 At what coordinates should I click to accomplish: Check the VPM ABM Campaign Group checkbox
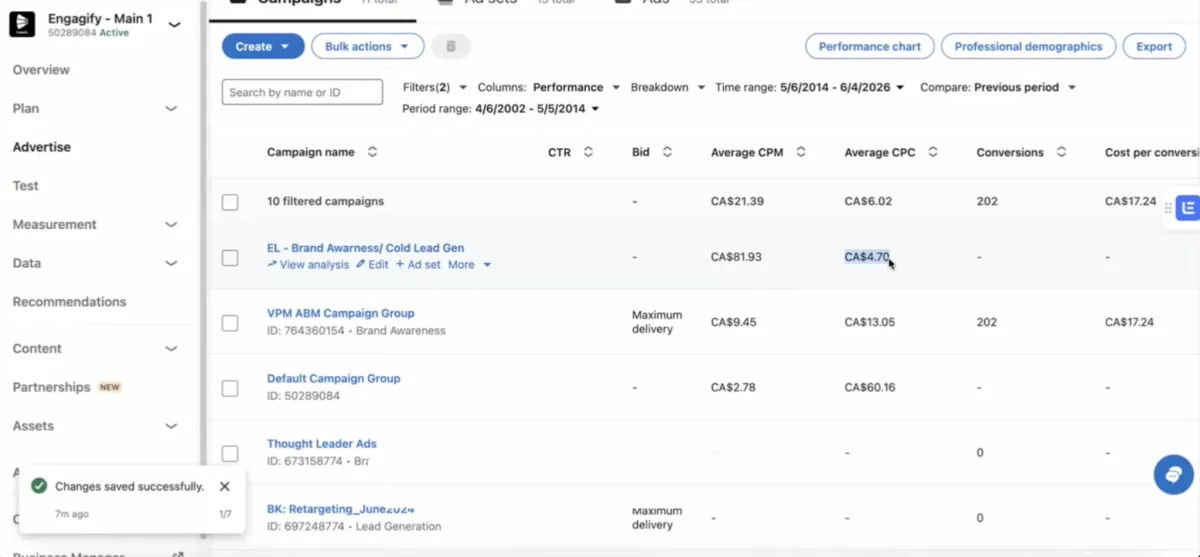[230, 323]
